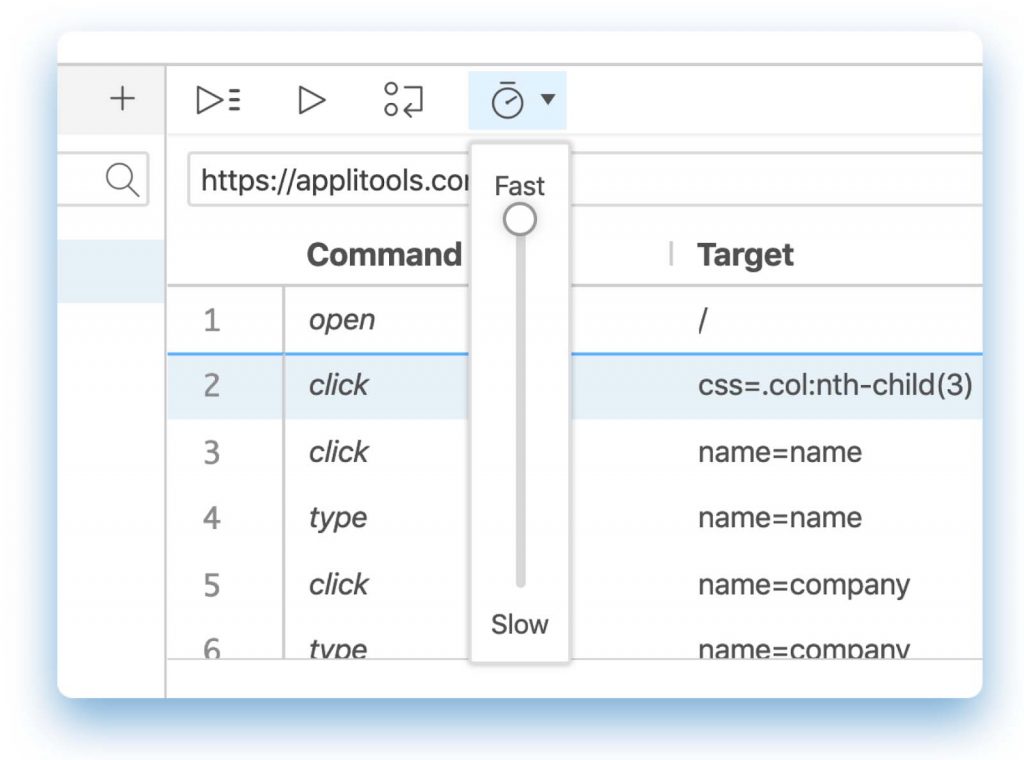This screenshot has width=1024, height=760.
Task: Expand the speed dropdown arrow
Action: click(x=547, y=99)
